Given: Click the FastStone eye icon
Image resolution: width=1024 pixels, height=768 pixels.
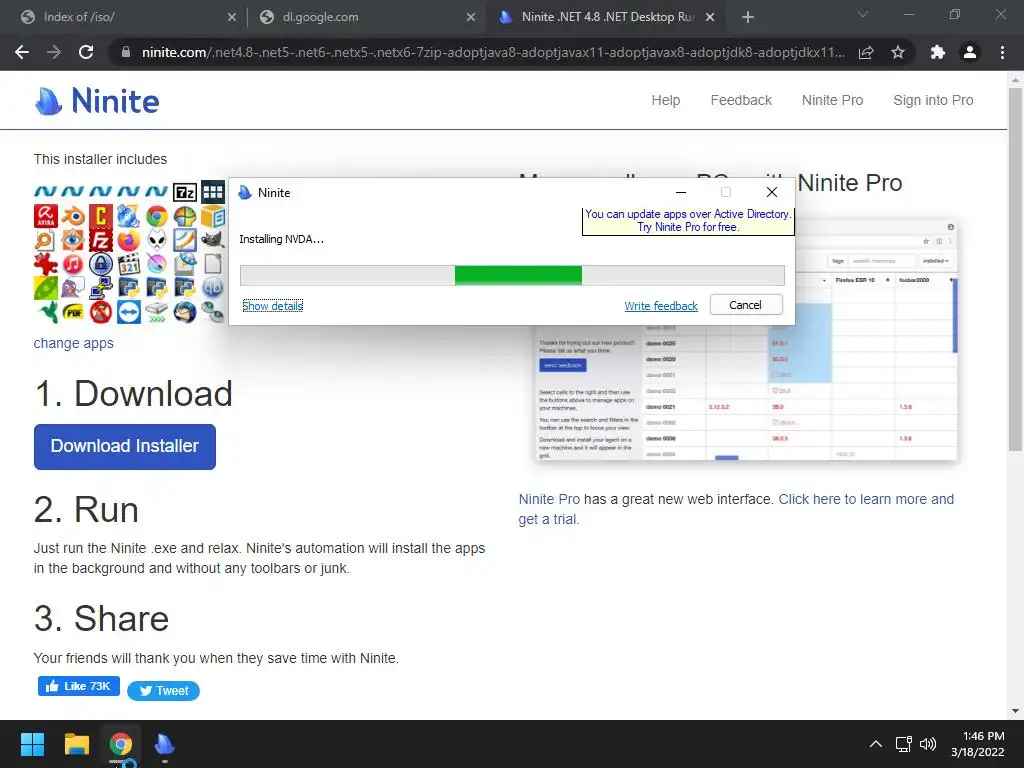Looking at the screenshot, I should click(73, 240).
